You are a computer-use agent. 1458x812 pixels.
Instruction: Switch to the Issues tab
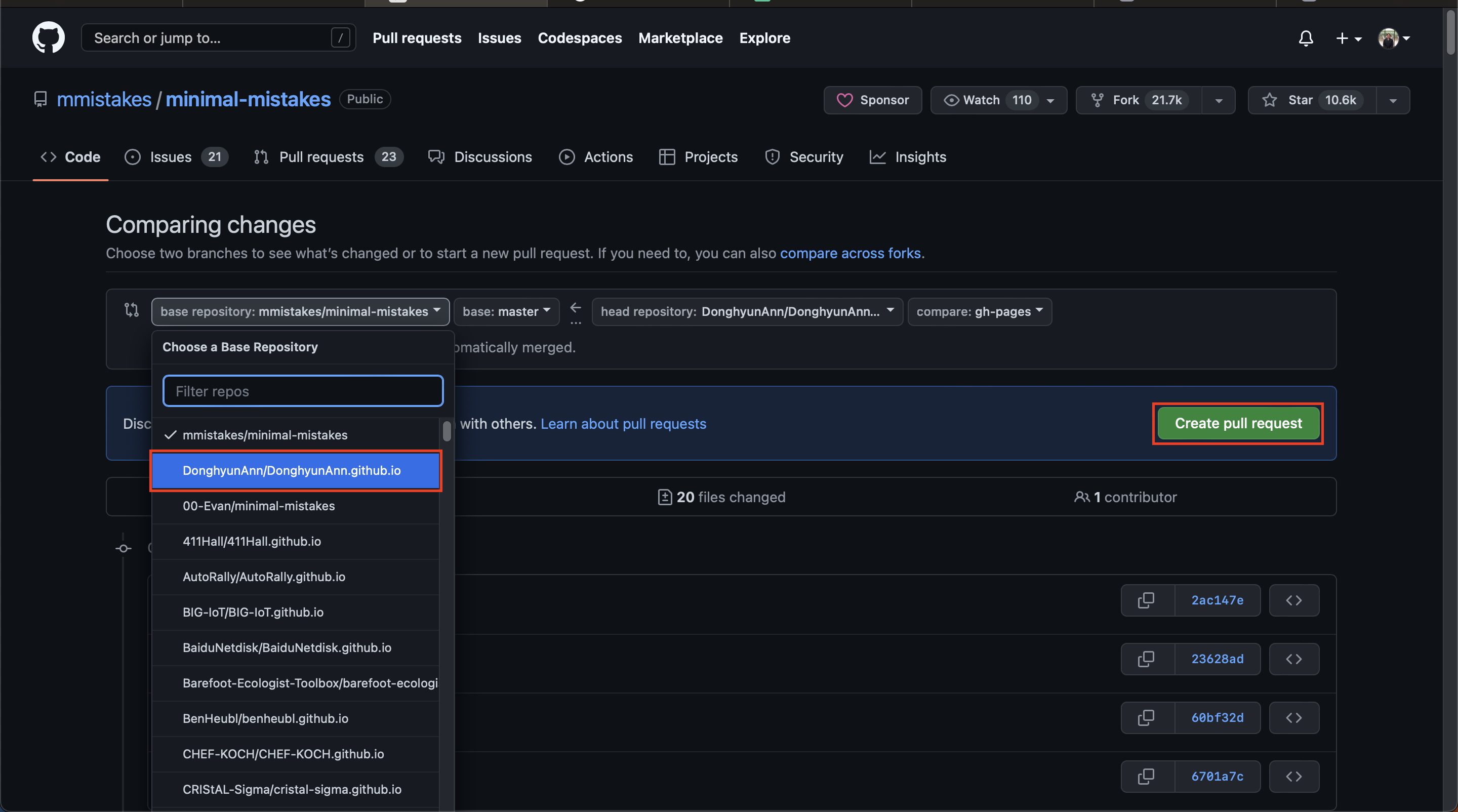(176, 157)
